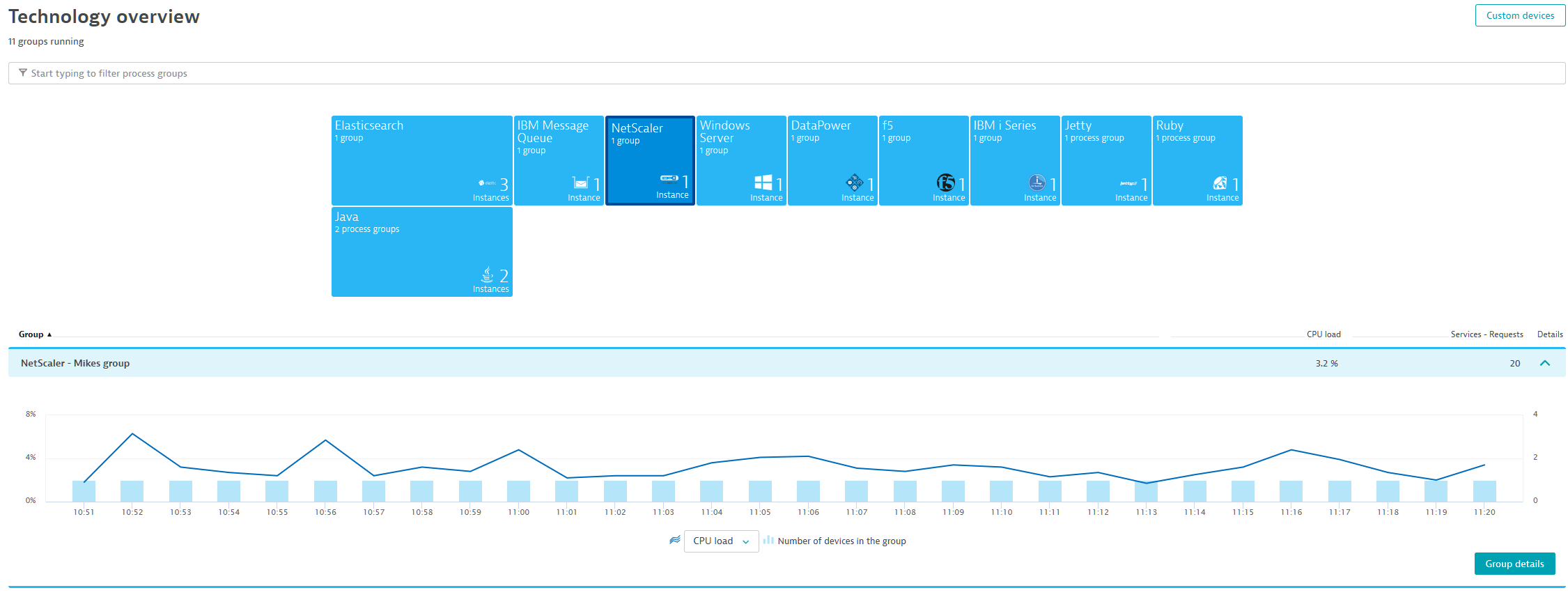Sort by CPU load column header
This screenshot has width=1568, height=595.
1324,334
